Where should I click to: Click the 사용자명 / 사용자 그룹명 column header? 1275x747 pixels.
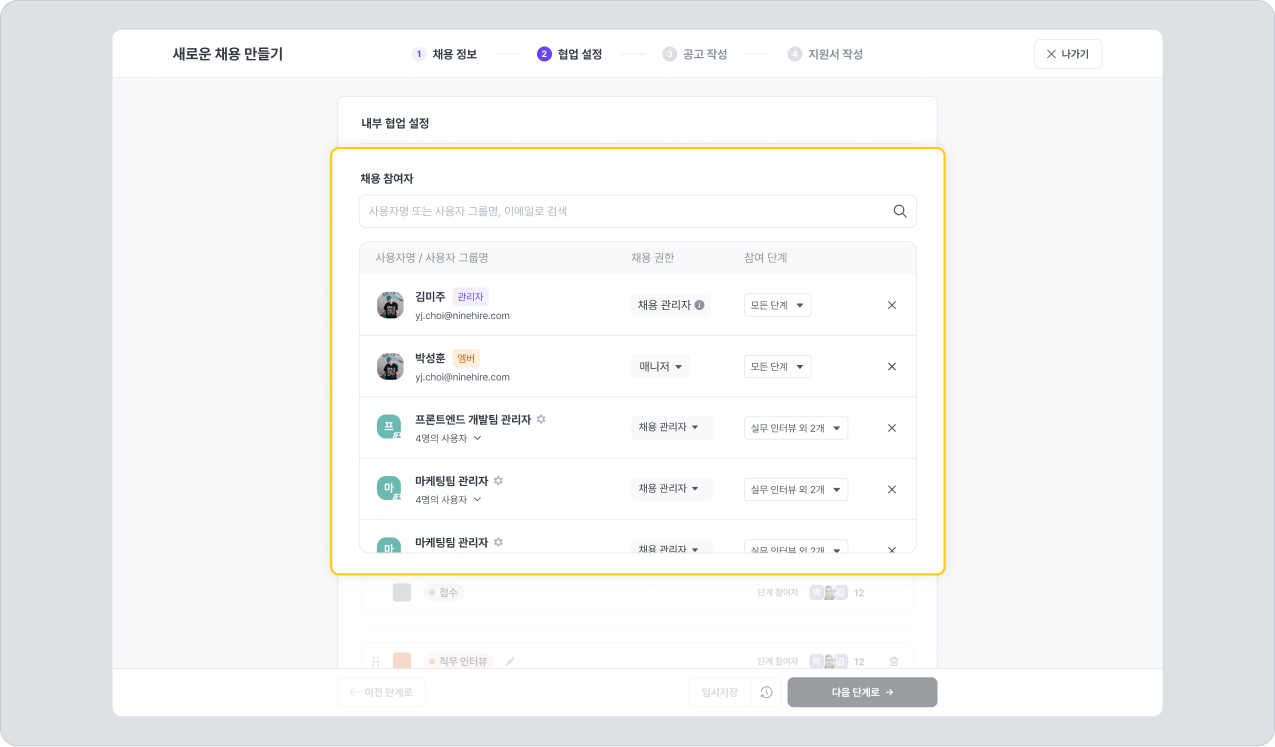(x=432, y=258)
